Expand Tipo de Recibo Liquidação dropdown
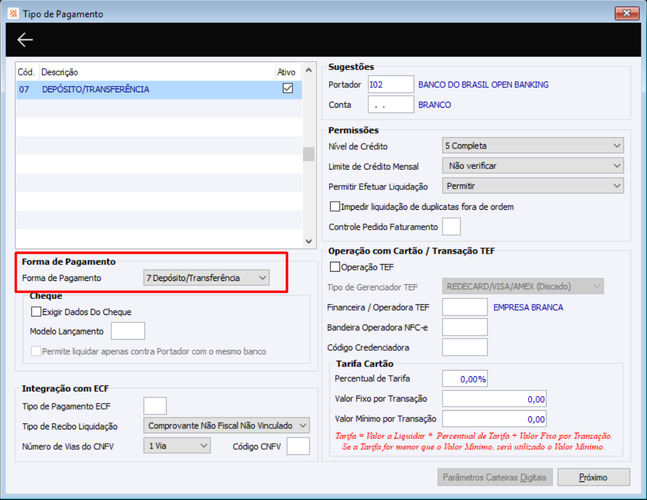647x500 pixels. pos(227,425)
